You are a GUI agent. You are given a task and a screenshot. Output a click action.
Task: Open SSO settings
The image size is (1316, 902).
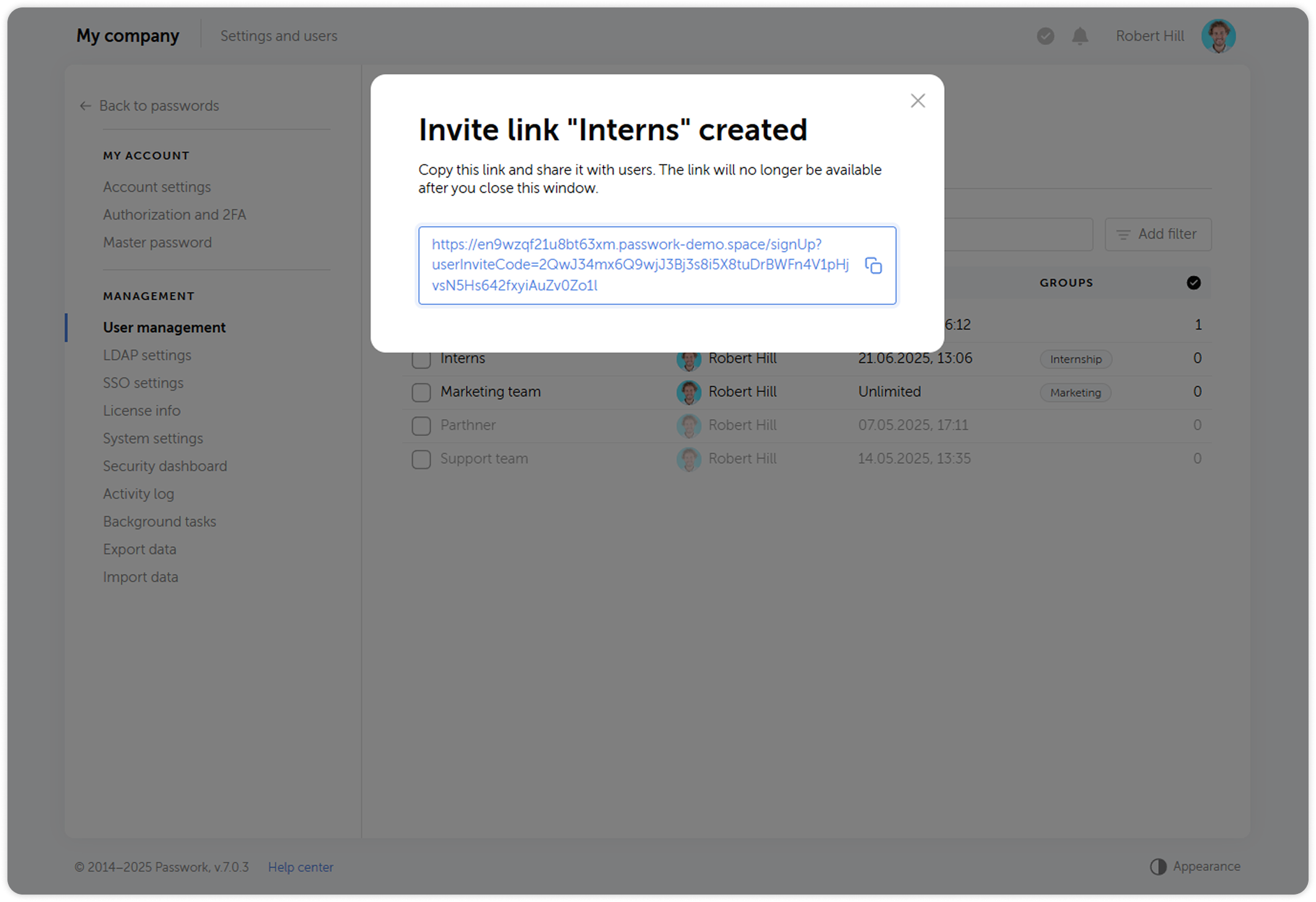(x=143, y=383)
